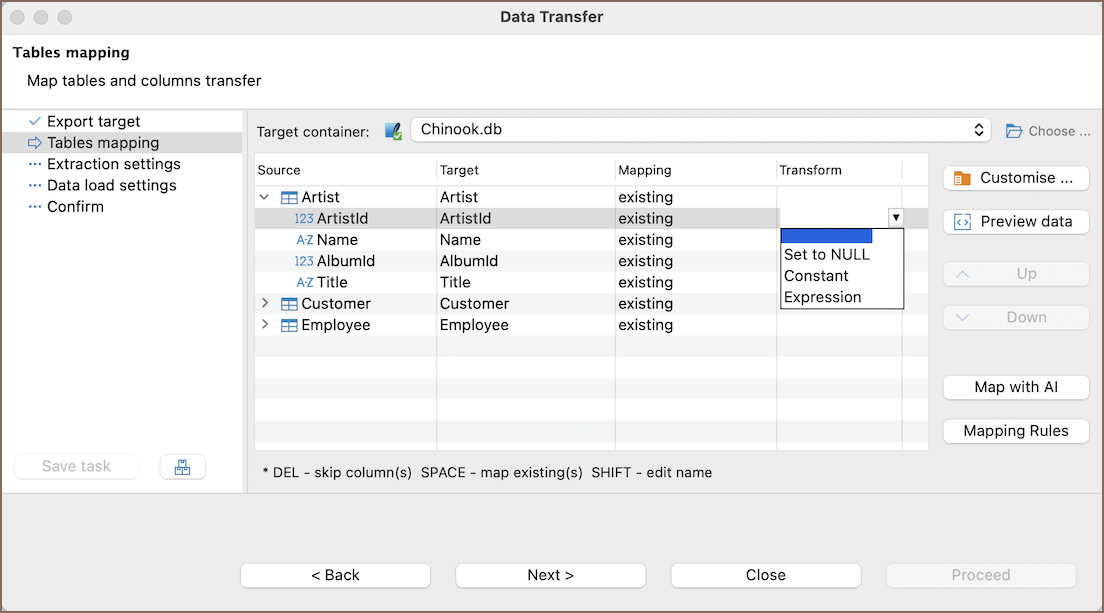The image size is (1104, 613).
Task: Click the Customer table icon
Action: click(289, 304)
